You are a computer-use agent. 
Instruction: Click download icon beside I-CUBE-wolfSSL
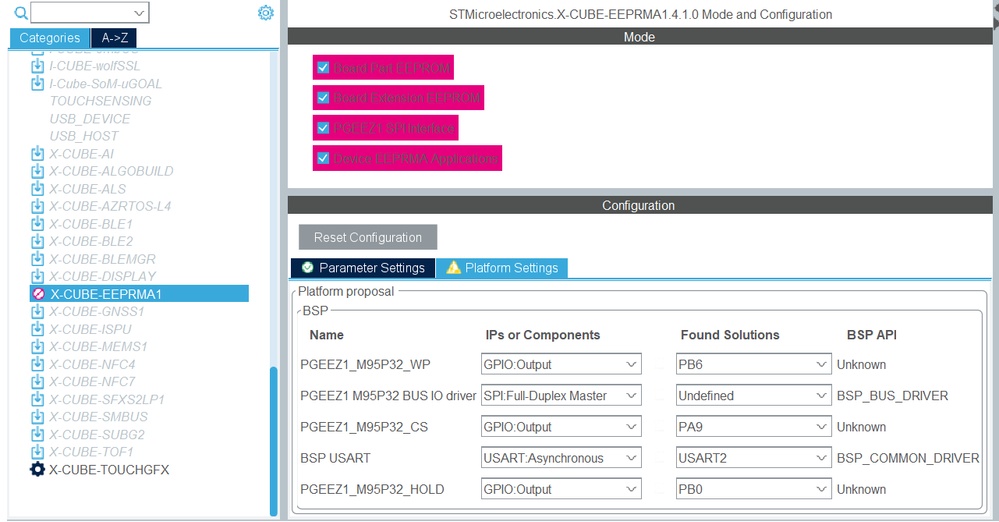38,66
